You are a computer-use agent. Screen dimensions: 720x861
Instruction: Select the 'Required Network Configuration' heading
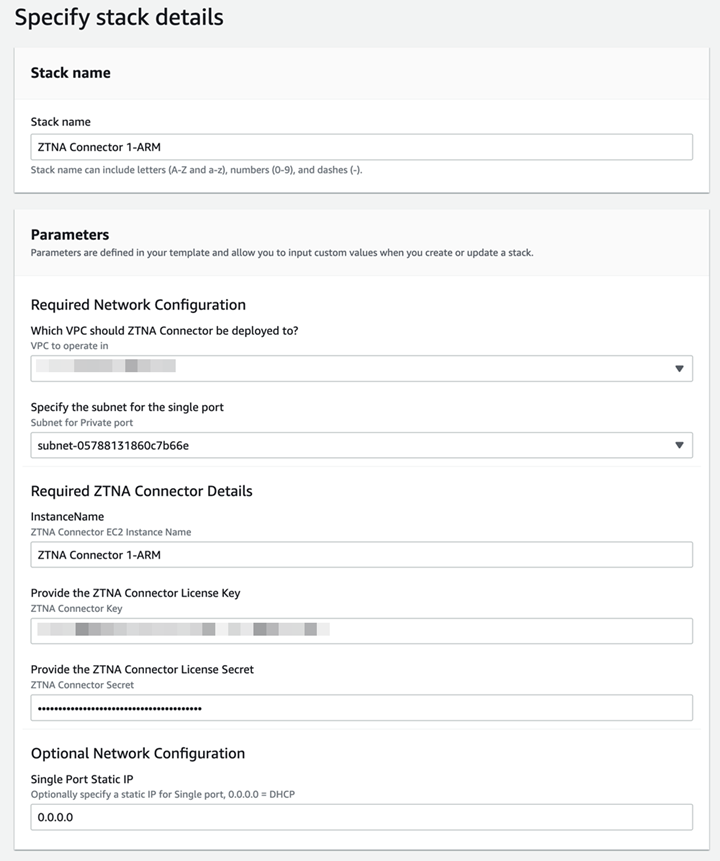click(138, 304)
